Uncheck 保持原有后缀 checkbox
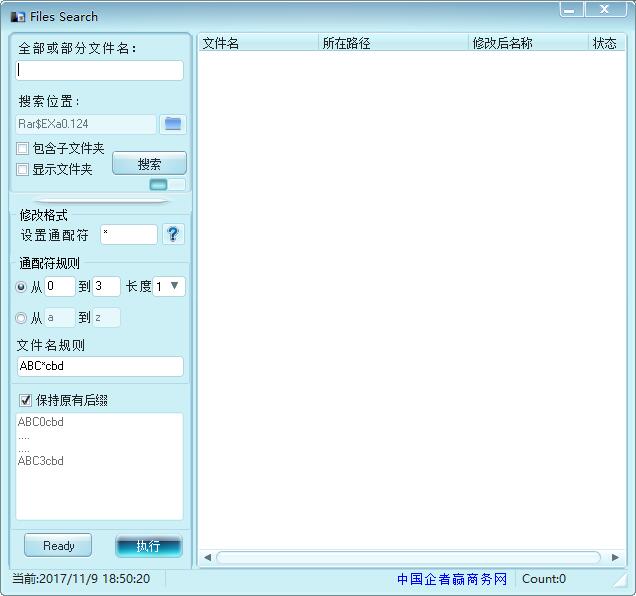This screenshot has height=596, width=636. click(x=25, y=400)
